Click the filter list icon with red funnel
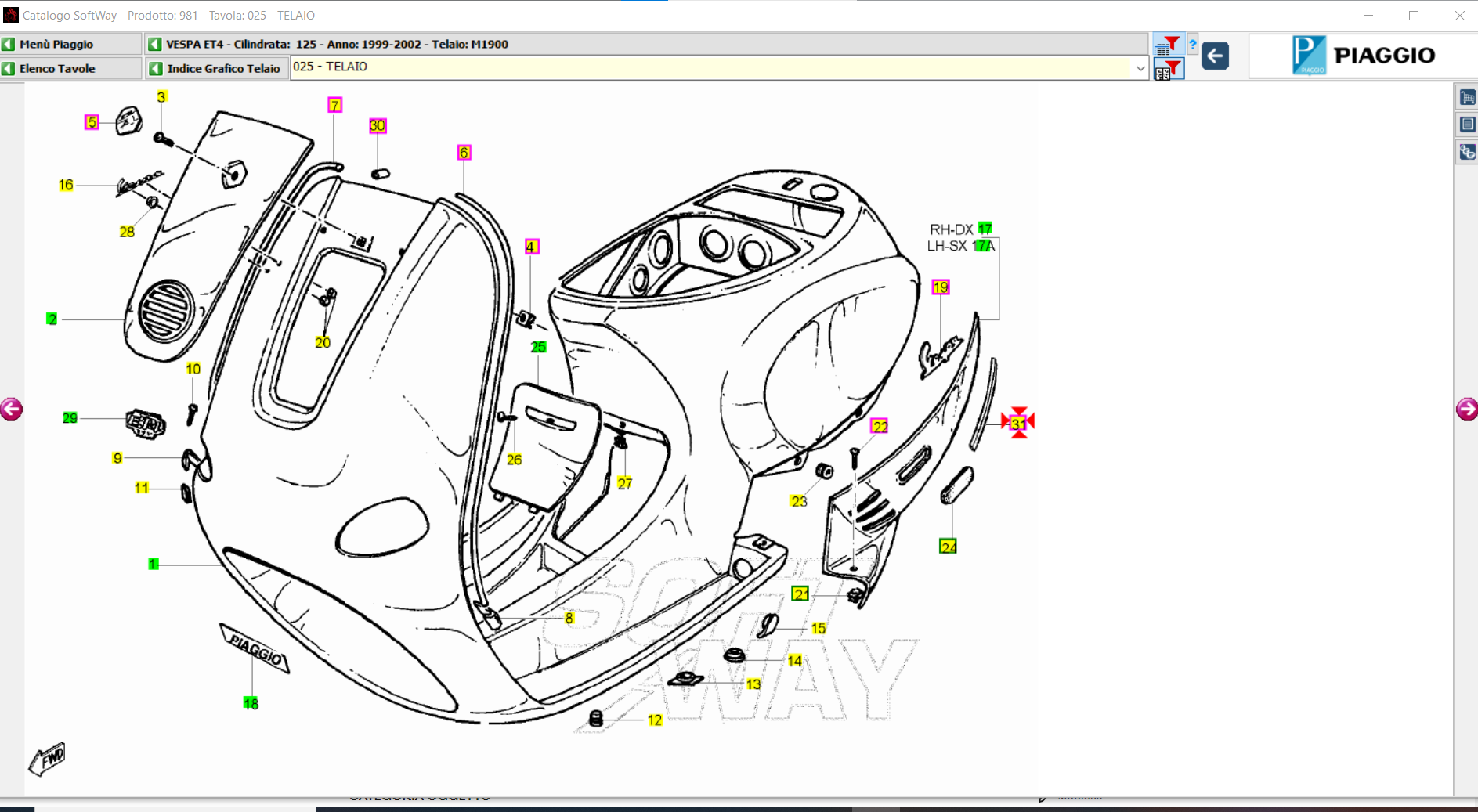The height and width of the screenshot is (812, 1478). tap(1167, 45)
